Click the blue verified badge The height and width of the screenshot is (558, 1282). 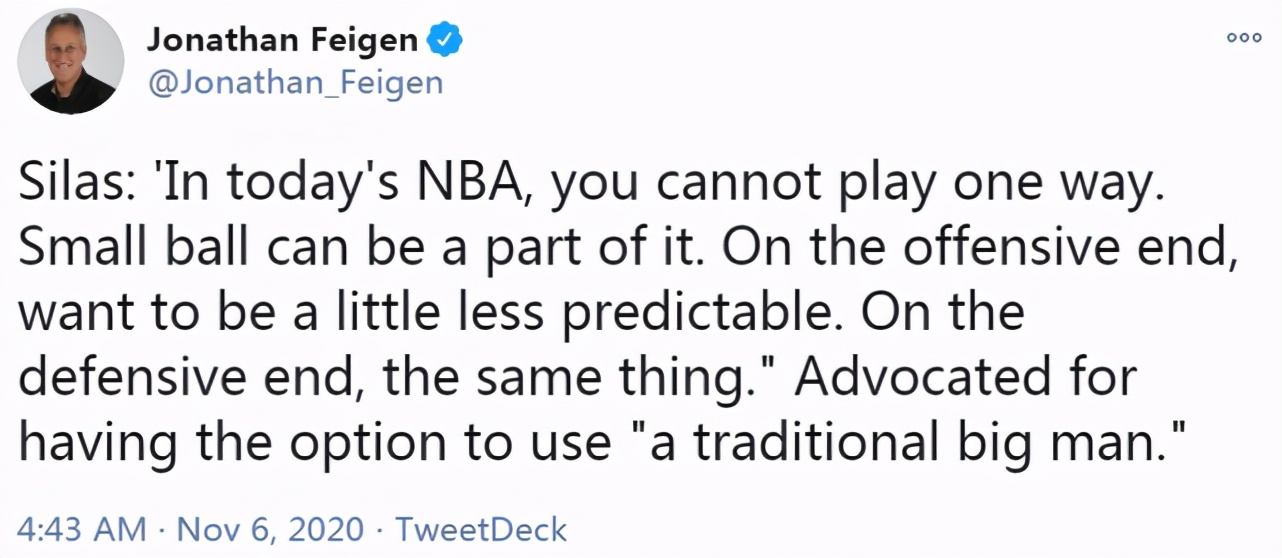pyautogui.click(x=444, y=40)
